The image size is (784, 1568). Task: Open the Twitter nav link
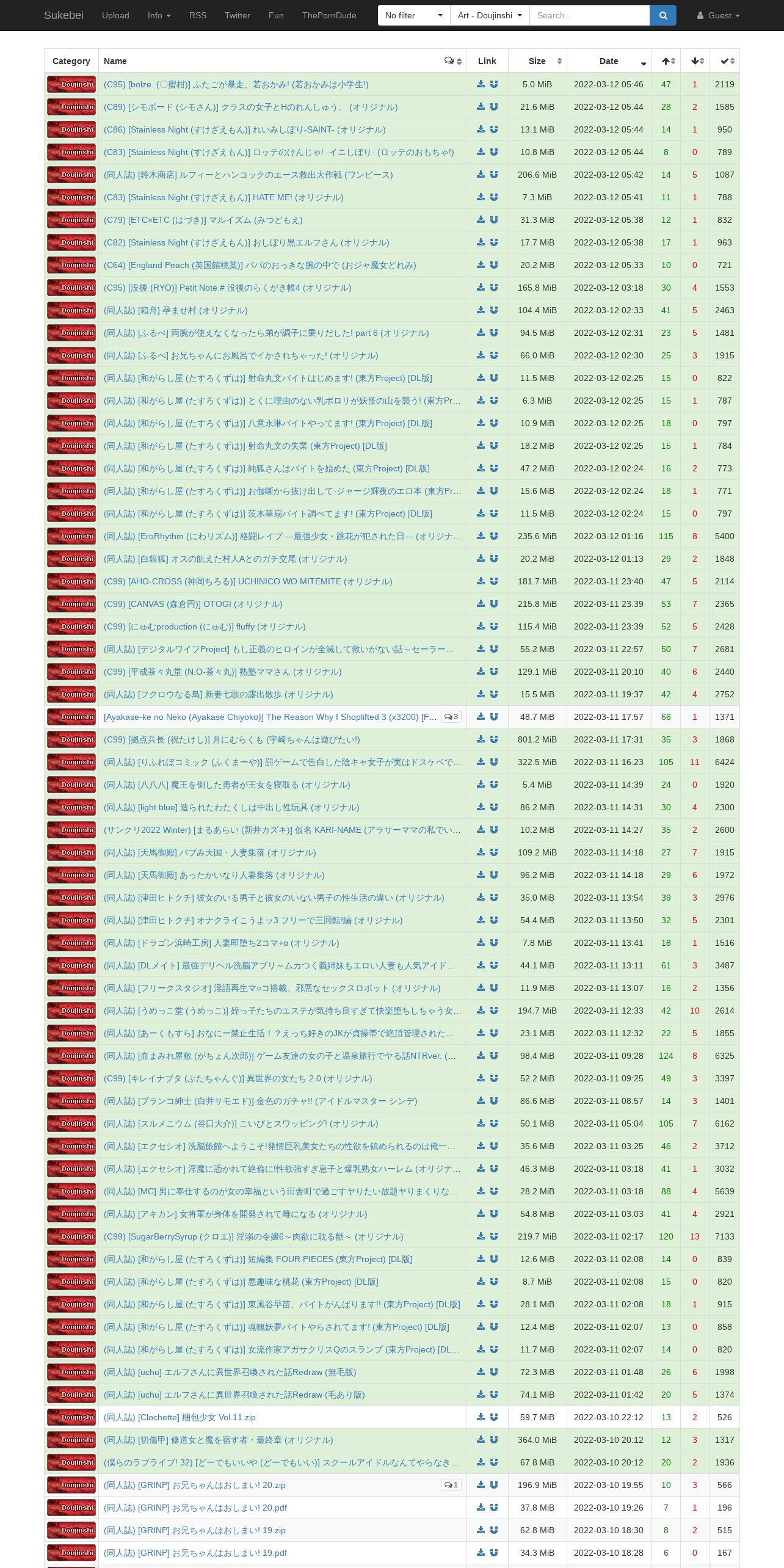pos(238,15)
